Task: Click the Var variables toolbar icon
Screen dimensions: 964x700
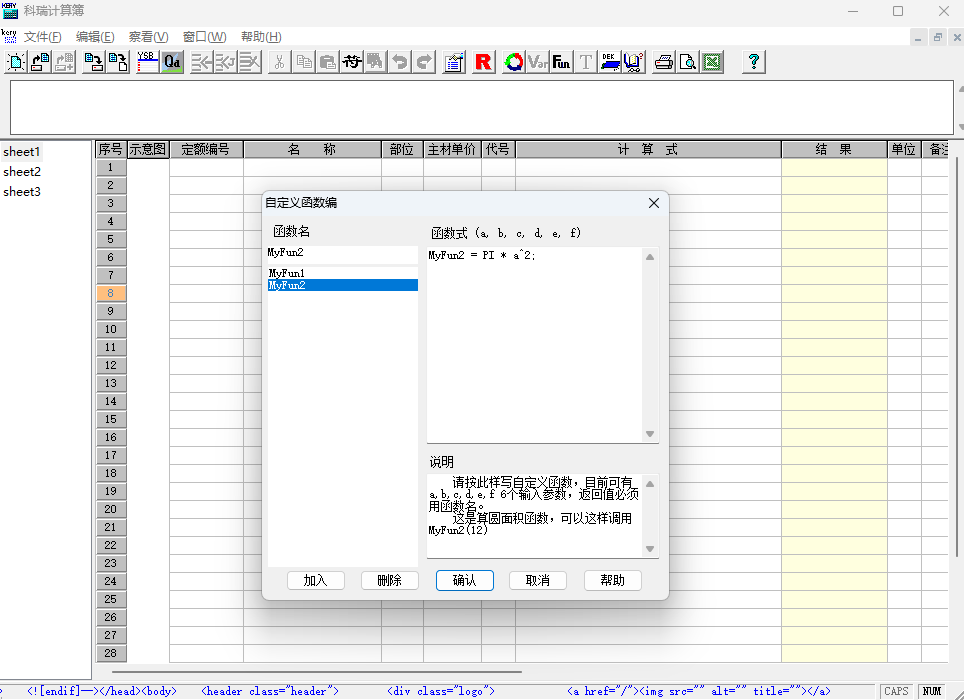Action: pos(538,62)
